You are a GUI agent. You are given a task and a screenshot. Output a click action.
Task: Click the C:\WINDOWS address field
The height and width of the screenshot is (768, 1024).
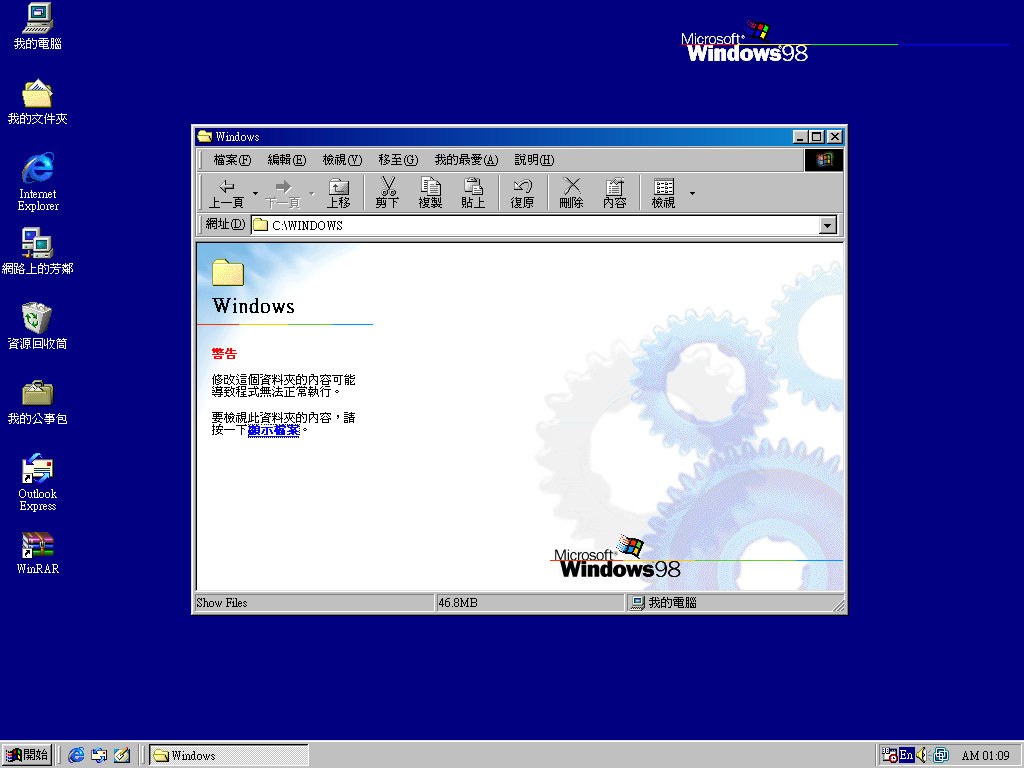click(535, 225)
